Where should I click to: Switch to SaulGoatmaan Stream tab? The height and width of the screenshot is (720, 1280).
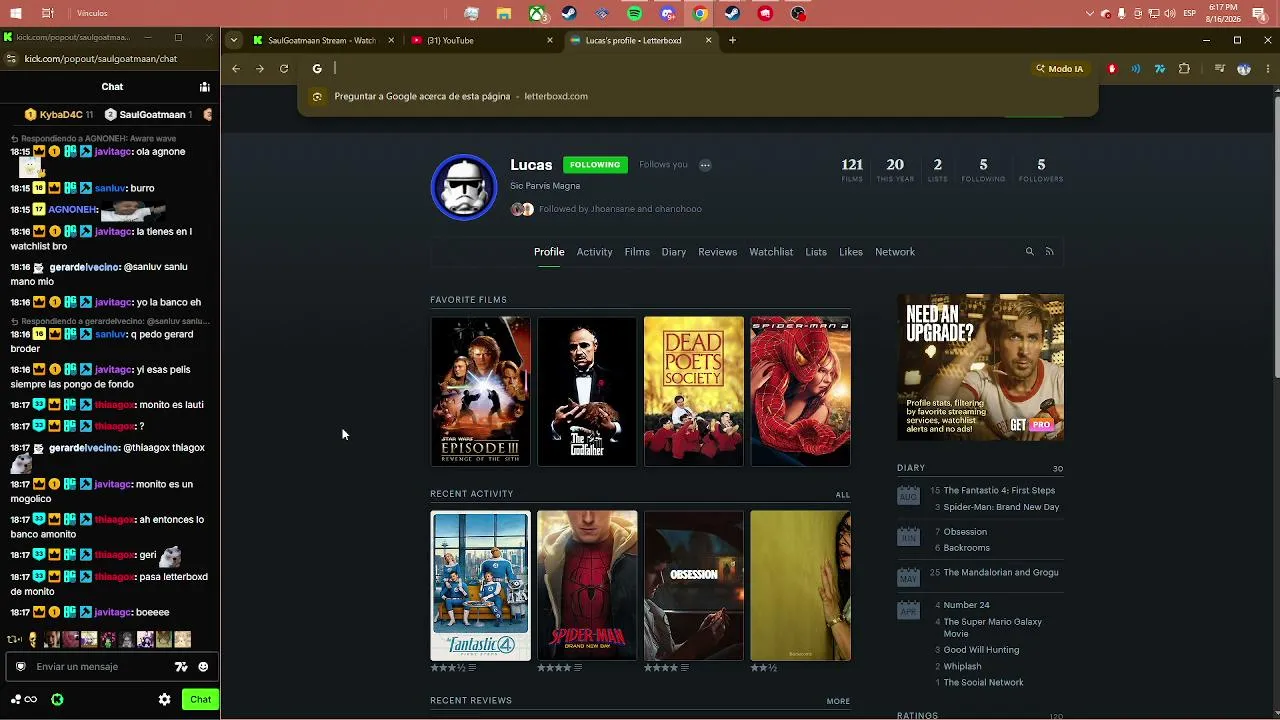pyautogui.click(x=320, y=41)
